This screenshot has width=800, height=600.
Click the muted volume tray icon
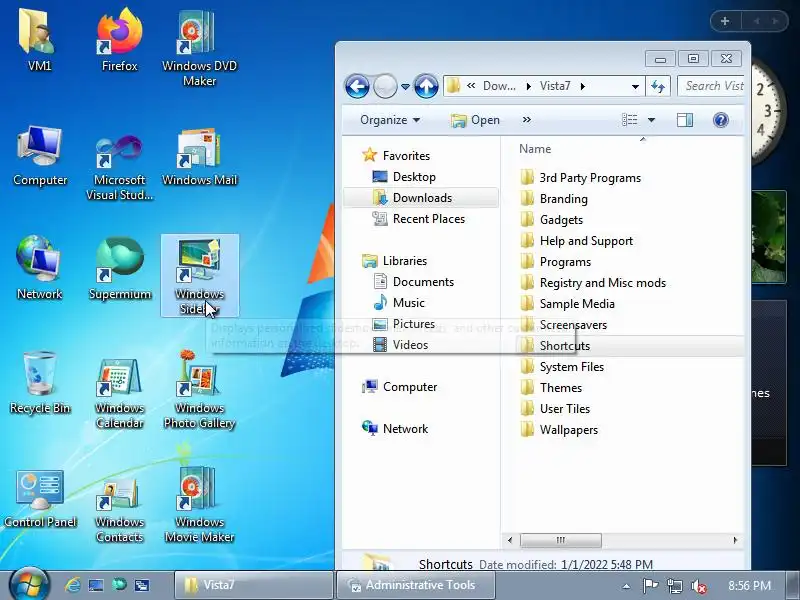698,586
